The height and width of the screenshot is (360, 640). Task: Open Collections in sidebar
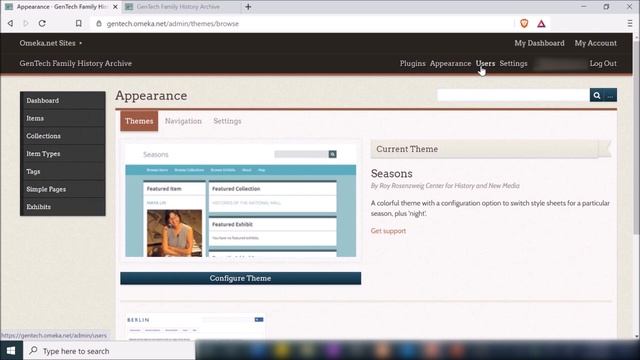[x=63, y=136]
